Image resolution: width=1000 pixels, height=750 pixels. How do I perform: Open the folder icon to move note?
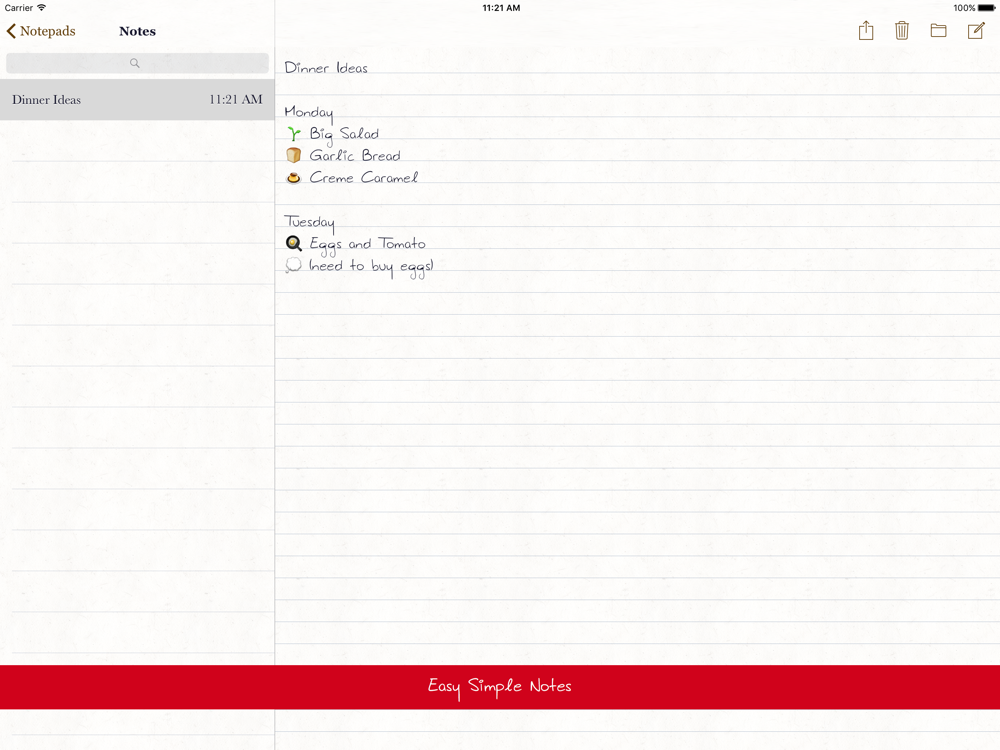(x=938, y=30)
